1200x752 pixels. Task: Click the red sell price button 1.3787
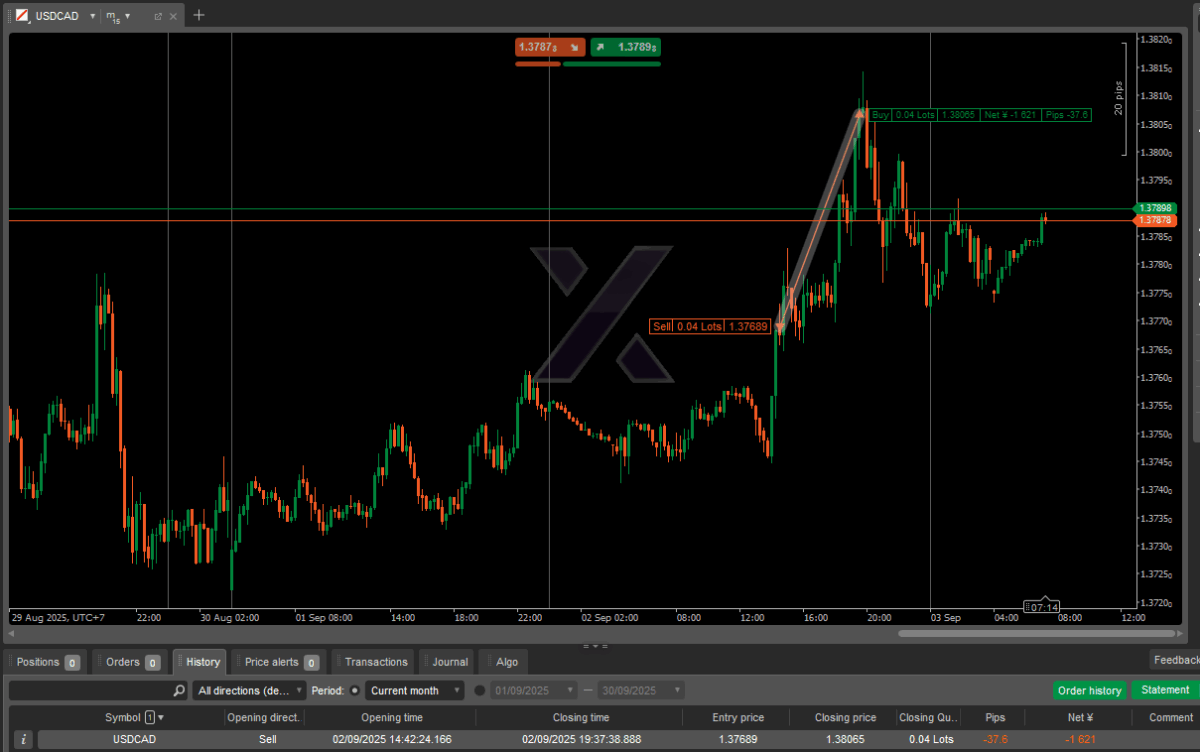[x=550, y=47]
